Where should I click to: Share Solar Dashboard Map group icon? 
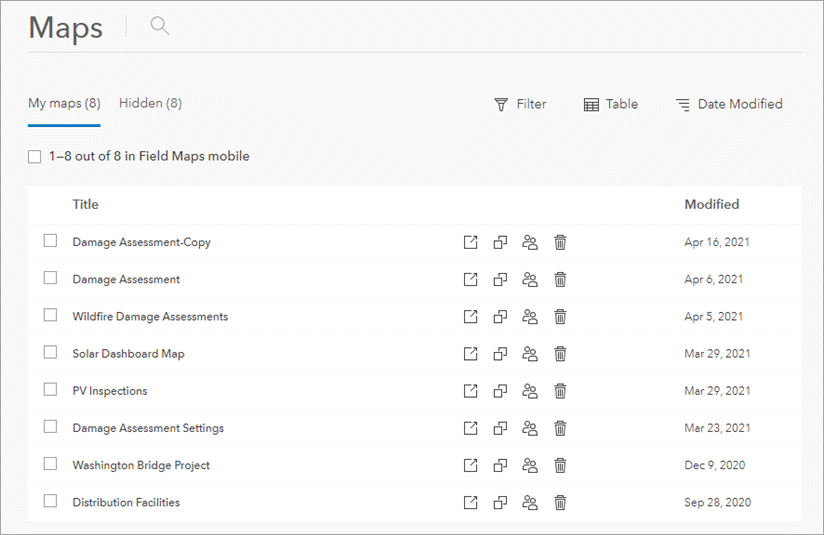(x=530, y=354)
